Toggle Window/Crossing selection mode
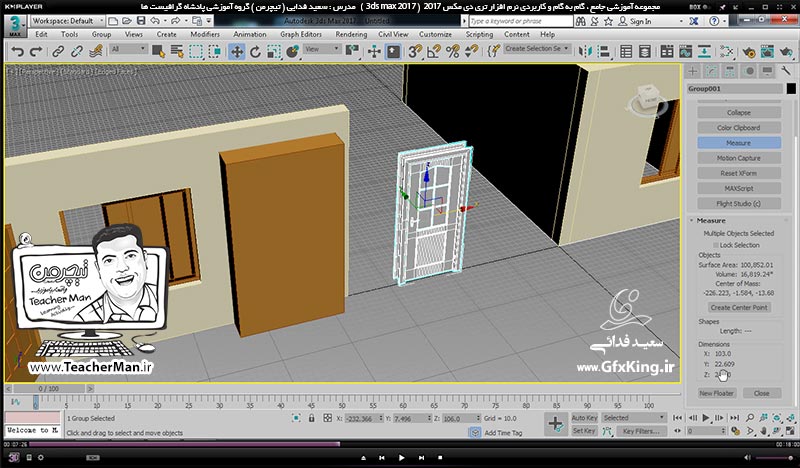 pyautogui.click(x=215, y=52)
